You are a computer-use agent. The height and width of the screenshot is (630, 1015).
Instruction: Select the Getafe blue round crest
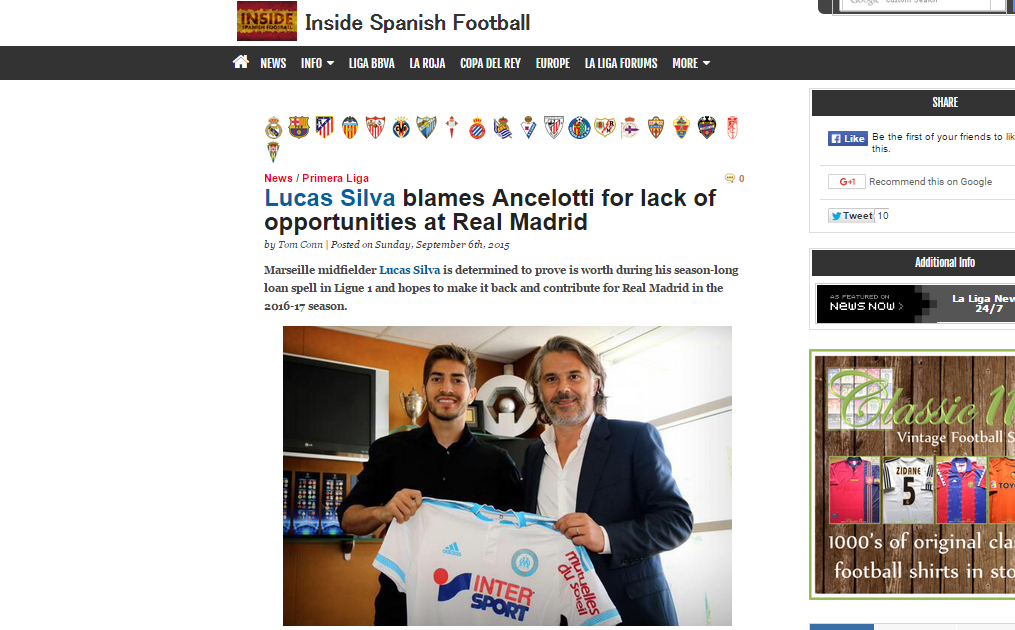coord(579,128)
